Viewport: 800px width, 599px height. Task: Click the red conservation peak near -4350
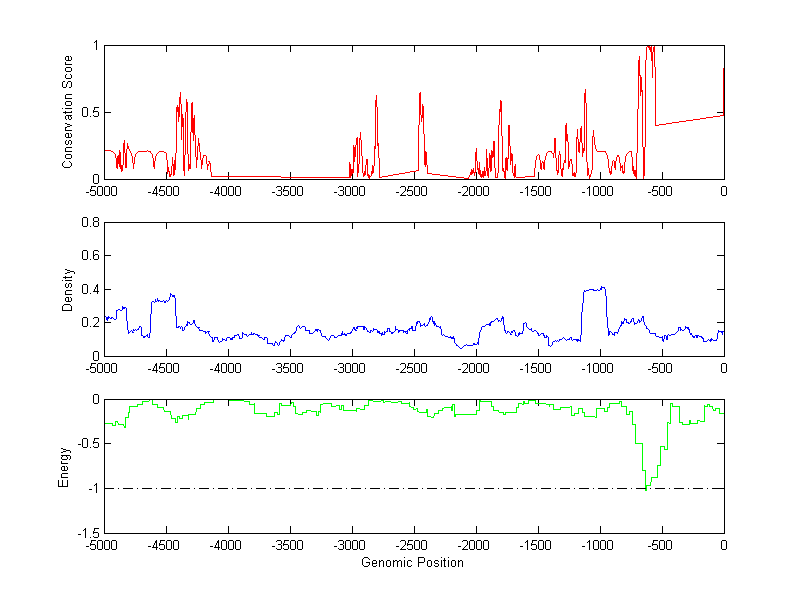(x=181, y=95)
